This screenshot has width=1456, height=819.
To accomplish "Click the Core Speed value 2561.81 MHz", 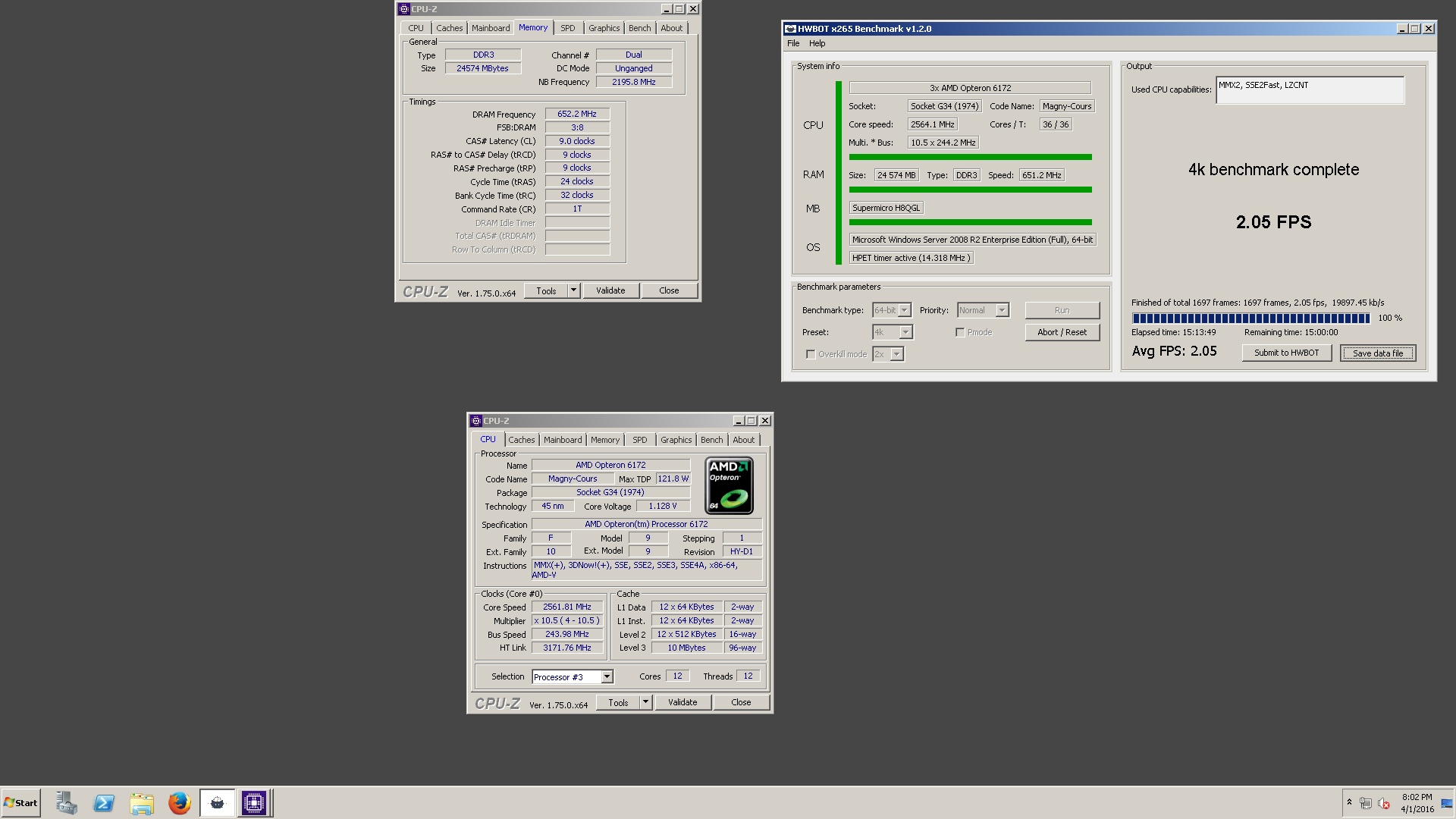I will pos(567,607).
